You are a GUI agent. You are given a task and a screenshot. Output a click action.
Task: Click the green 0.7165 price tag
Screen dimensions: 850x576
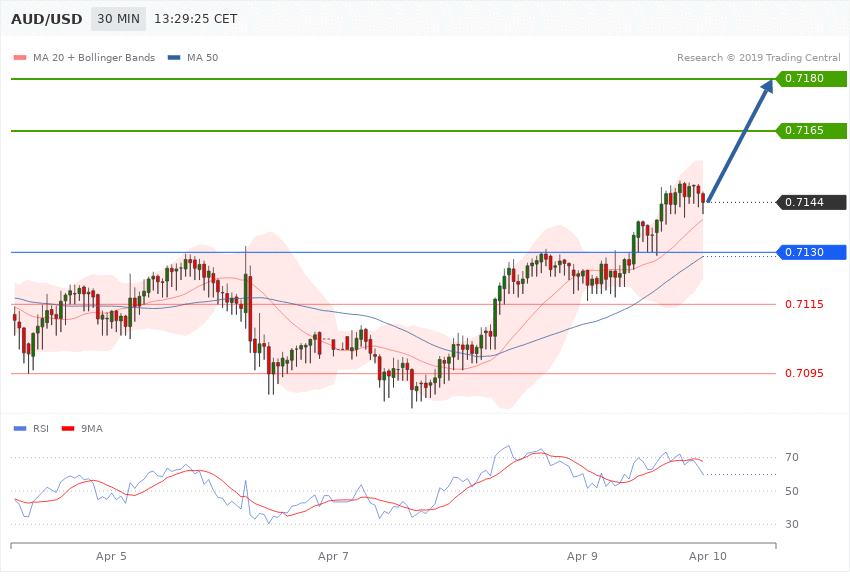812,131
